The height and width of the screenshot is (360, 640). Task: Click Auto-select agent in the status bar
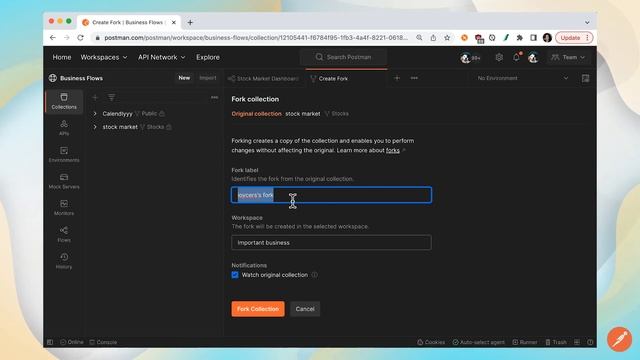click(x=478, y=342)
